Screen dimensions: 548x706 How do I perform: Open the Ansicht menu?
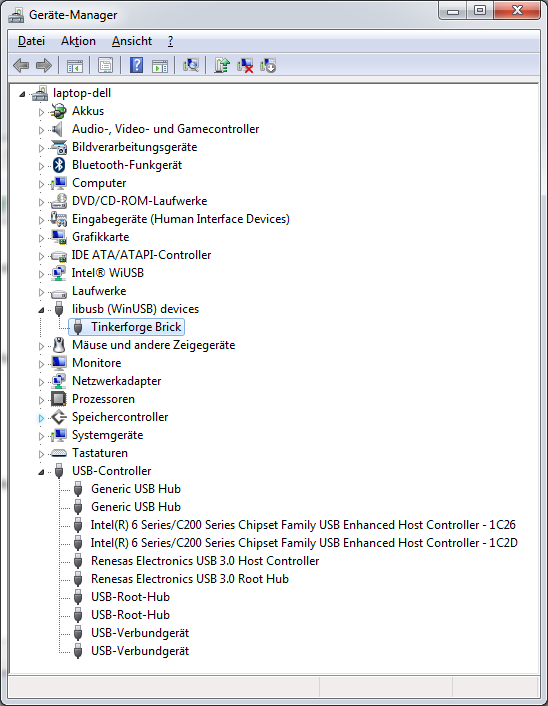pos(132,41)
